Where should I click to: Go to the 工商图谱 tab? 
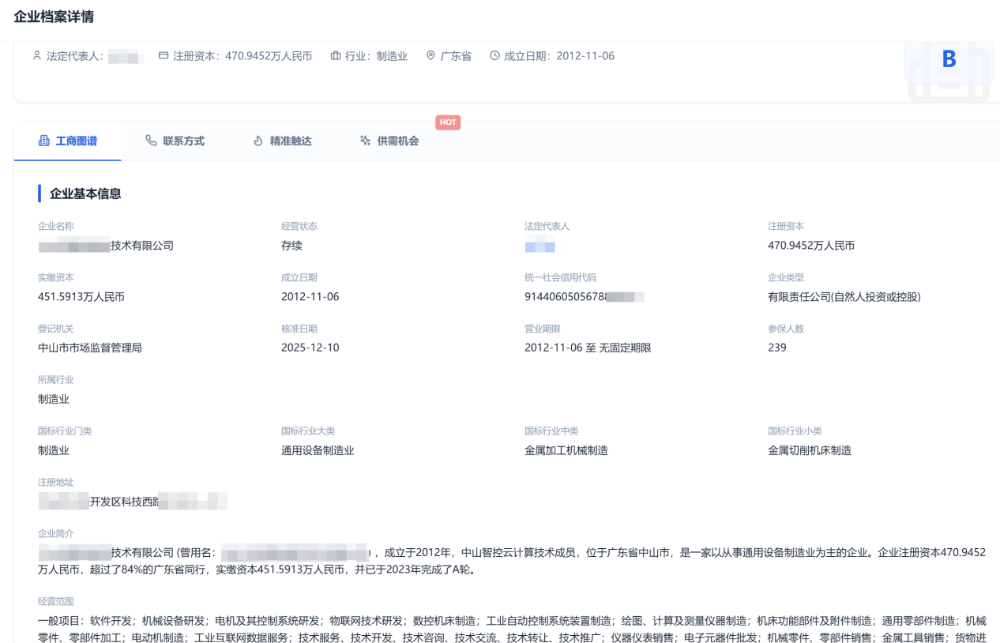[x=76, y=141]
